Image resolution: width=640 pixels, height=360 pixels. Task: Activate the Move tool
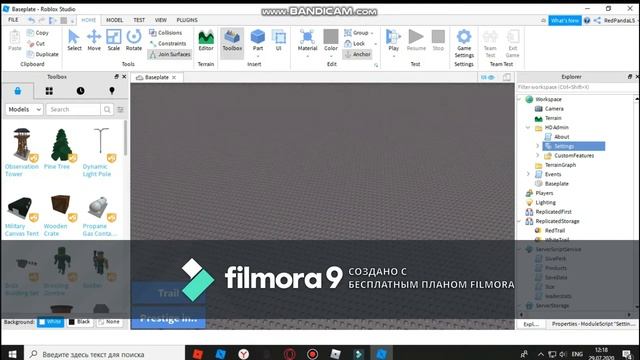[94, 40]
